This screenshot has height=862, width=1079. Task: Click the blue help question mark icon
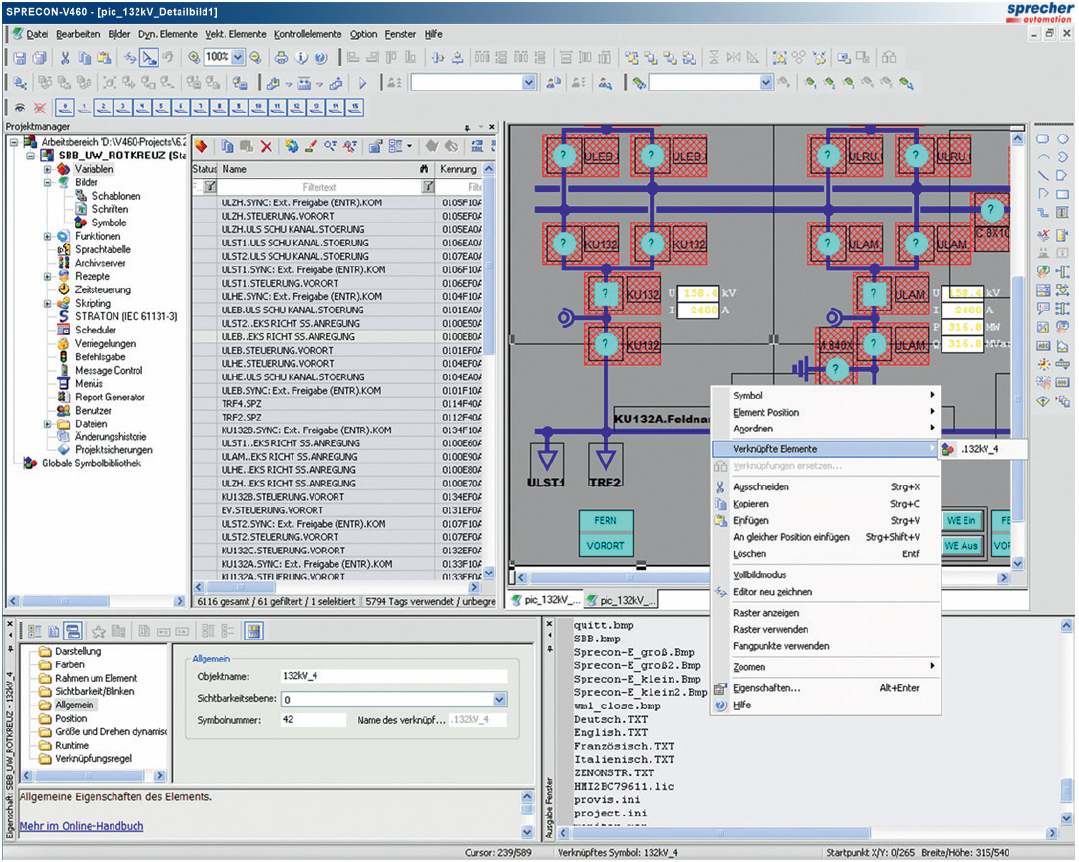click(321, 58)
